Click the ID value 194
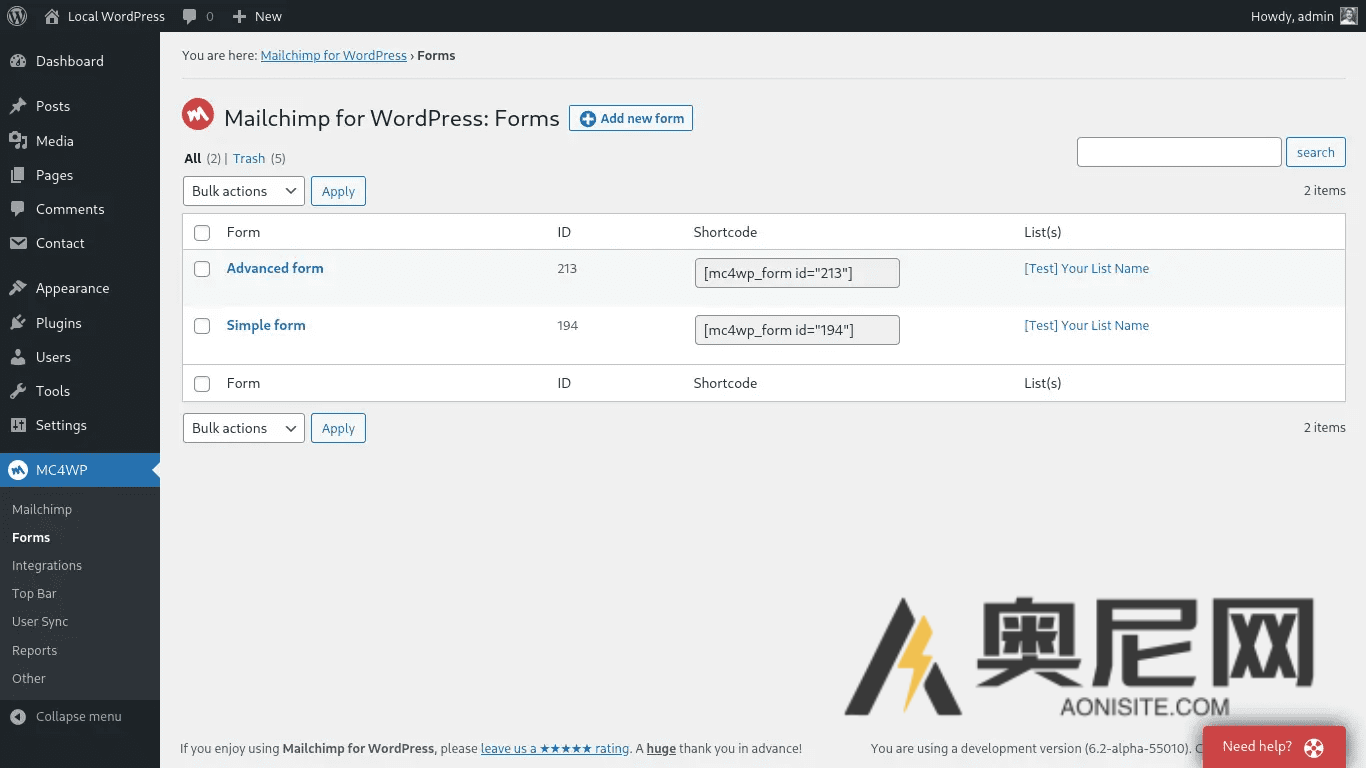Screen dimensions: 1366x768 coord(568,325)
